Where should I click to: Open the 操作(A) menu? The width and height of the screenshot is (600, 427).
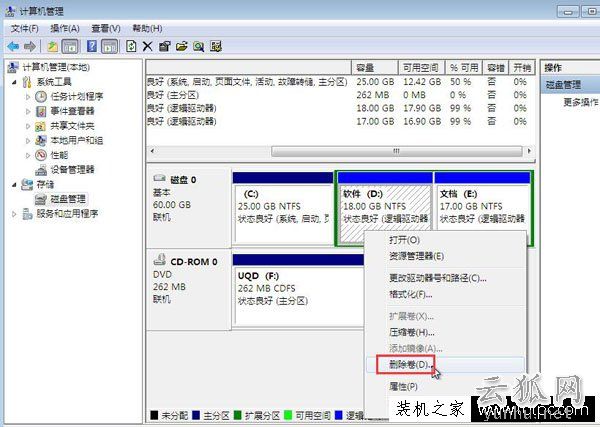pos(65,29)
